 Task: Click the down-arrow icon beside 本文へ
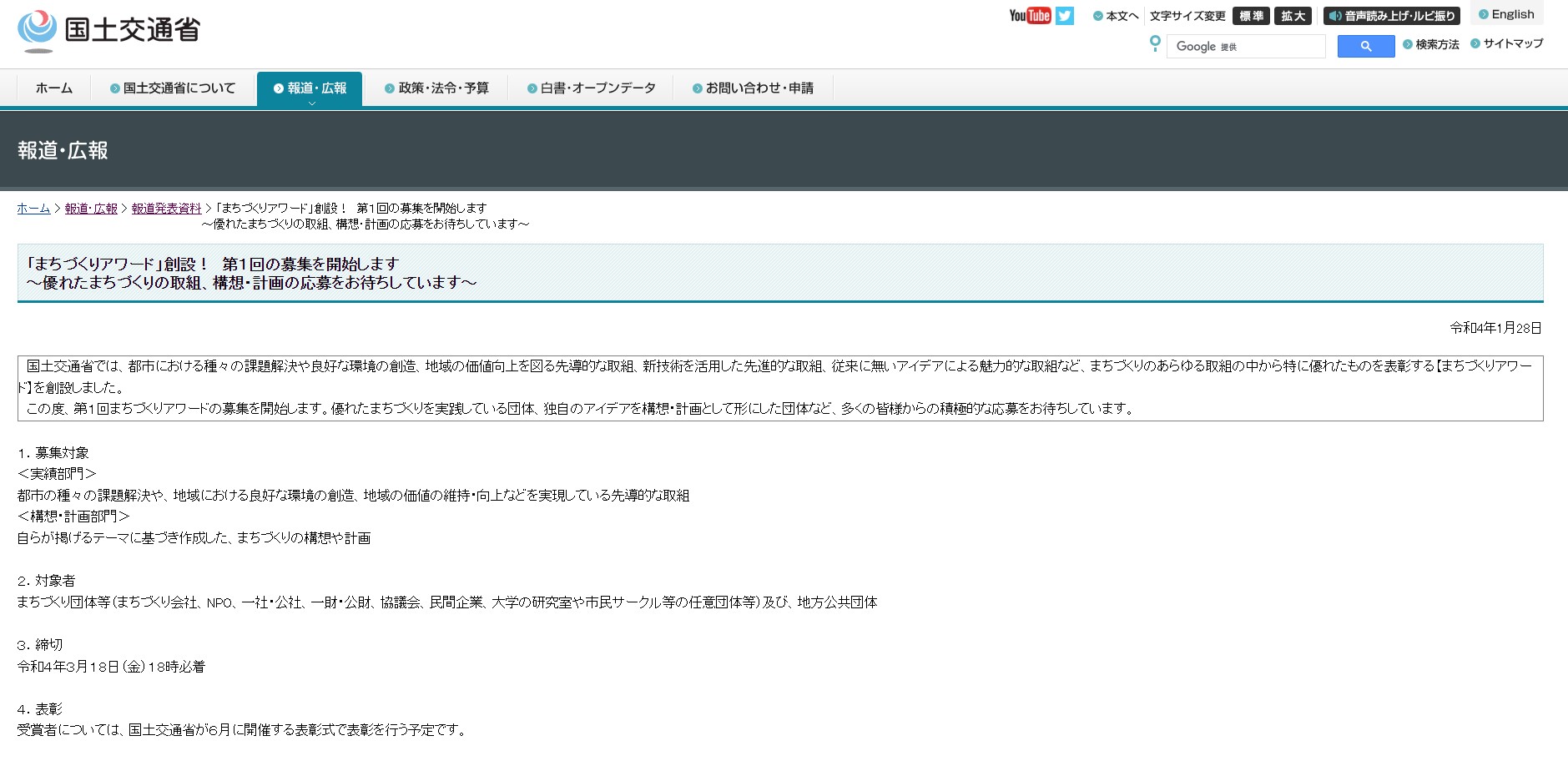[x=1098, y=16]
